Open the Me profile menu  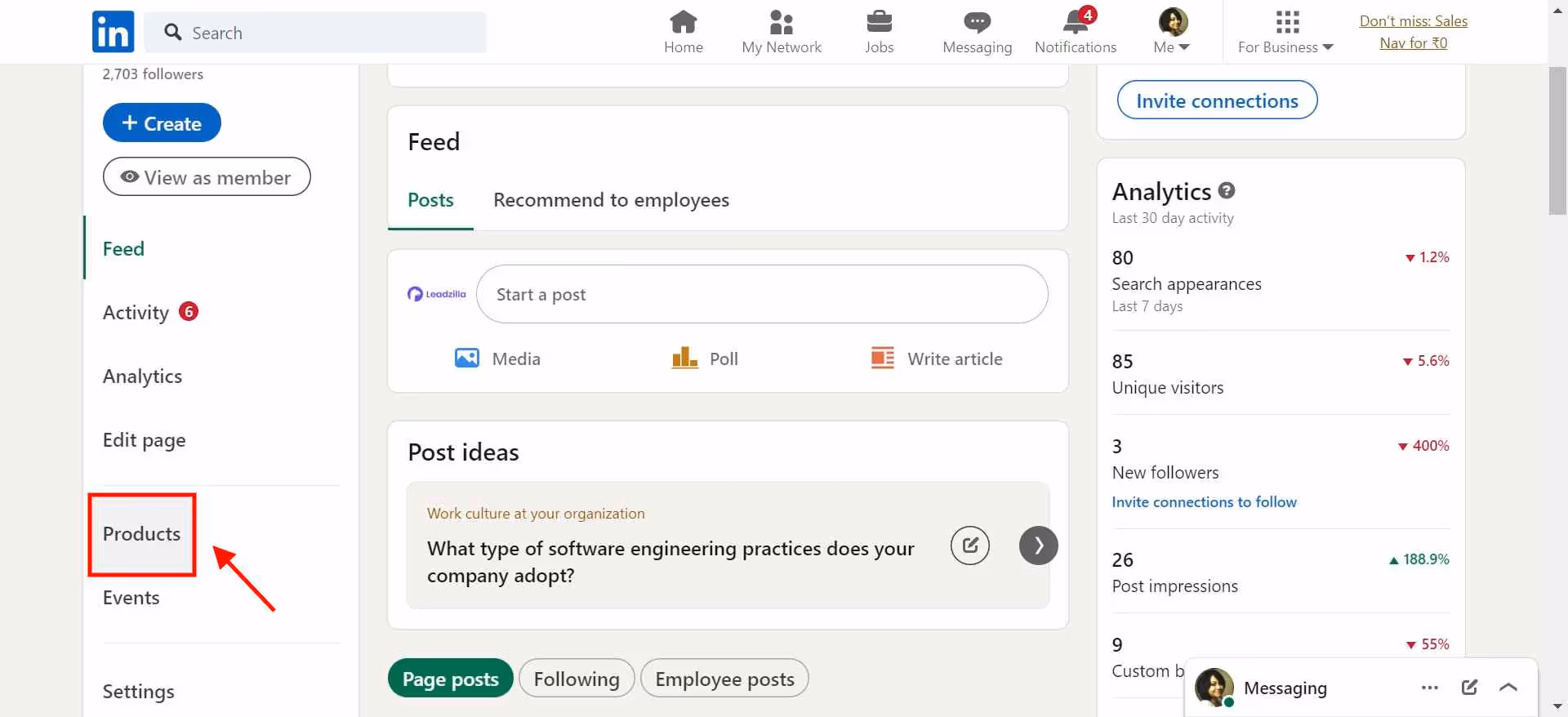1172,32
